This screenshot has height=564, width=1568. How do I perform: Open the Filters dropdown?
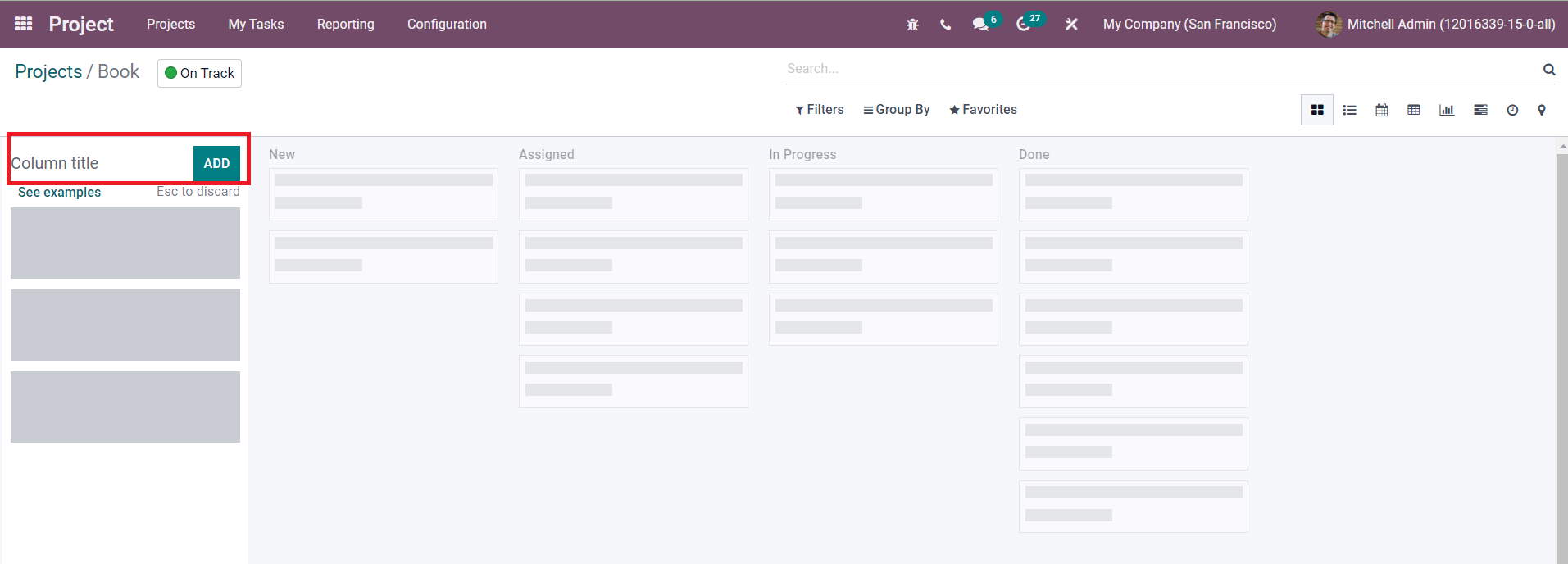tap(820, 110)
